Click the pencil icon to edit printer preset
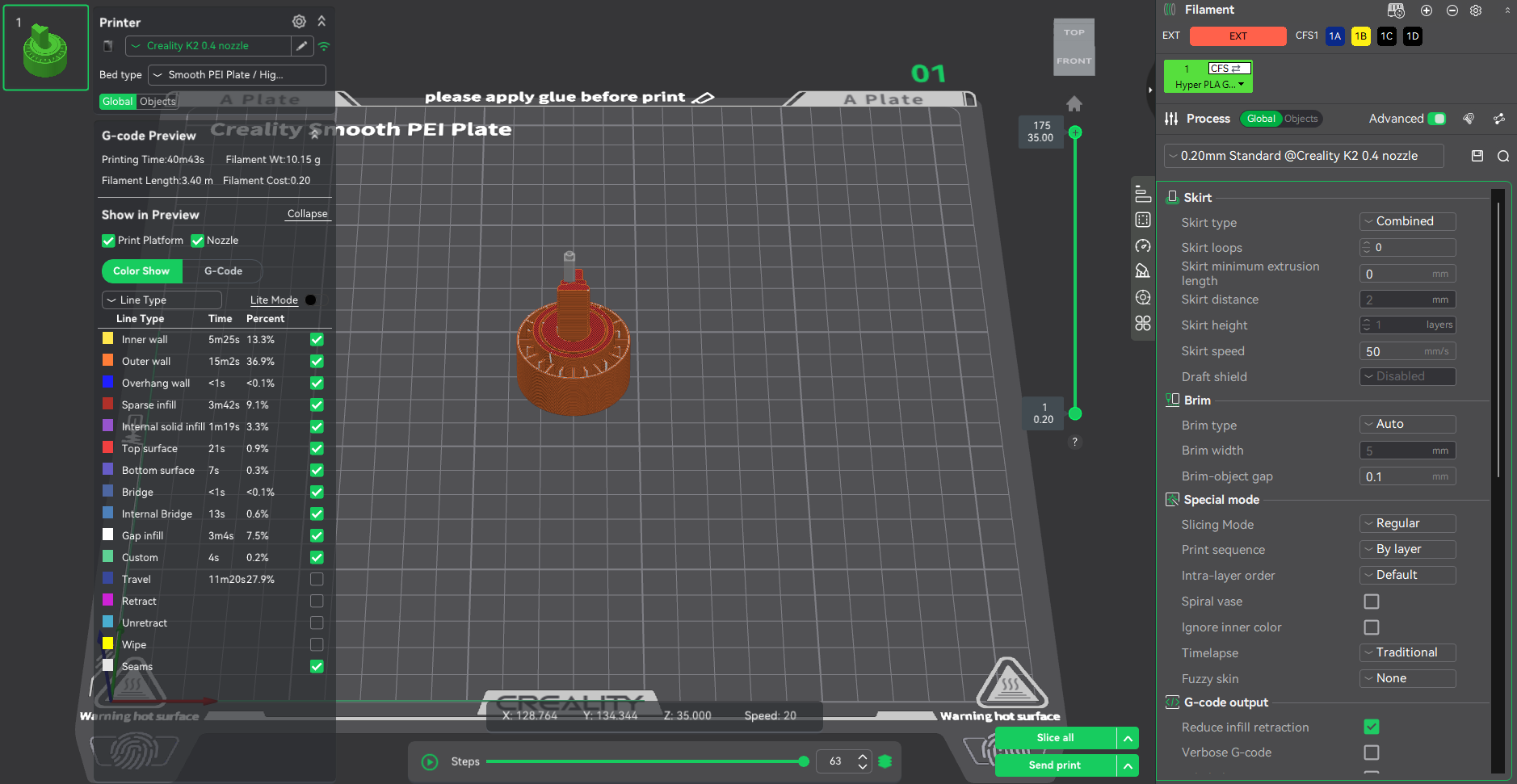The height and width of the screenshot is (784, 1517). [x=302, y=46]
